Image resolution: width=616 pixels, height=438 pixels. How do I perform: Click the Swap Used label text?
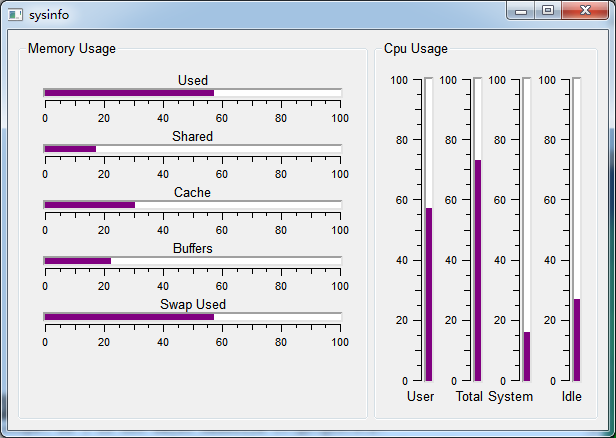coord(192,304)
